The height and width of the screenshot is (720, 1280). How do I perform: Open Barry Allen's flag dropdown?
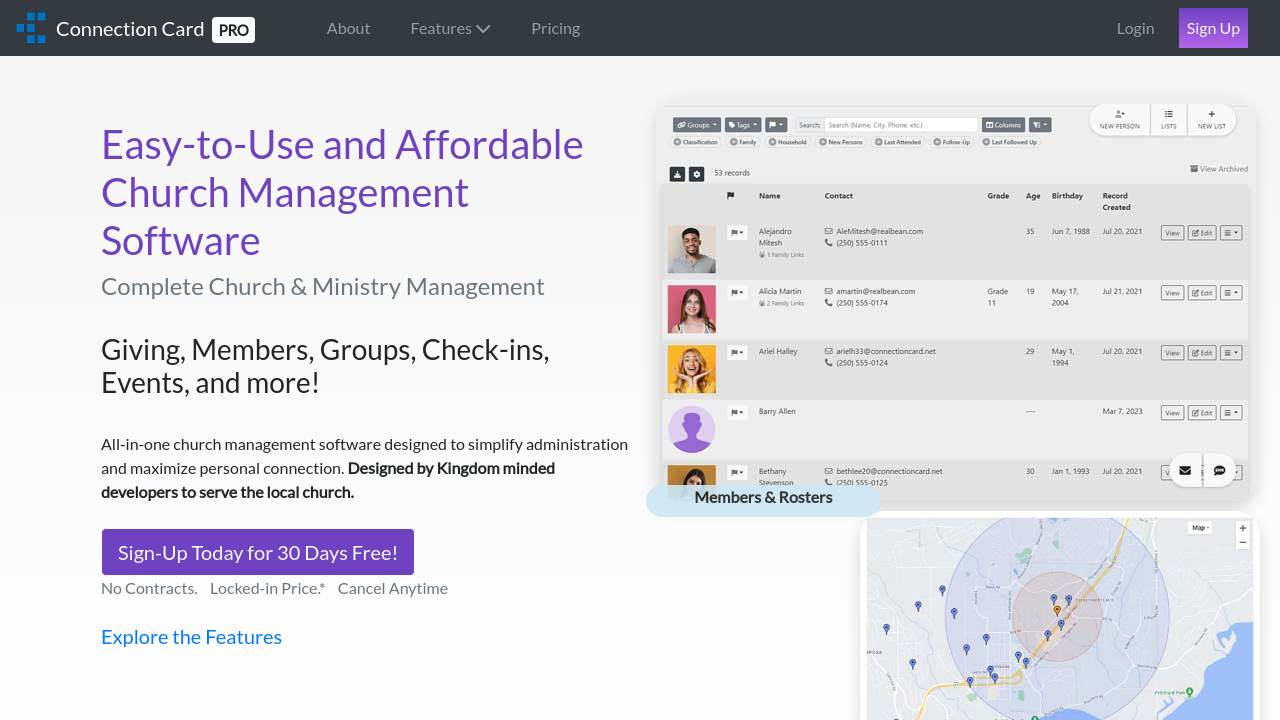[737, 412]
